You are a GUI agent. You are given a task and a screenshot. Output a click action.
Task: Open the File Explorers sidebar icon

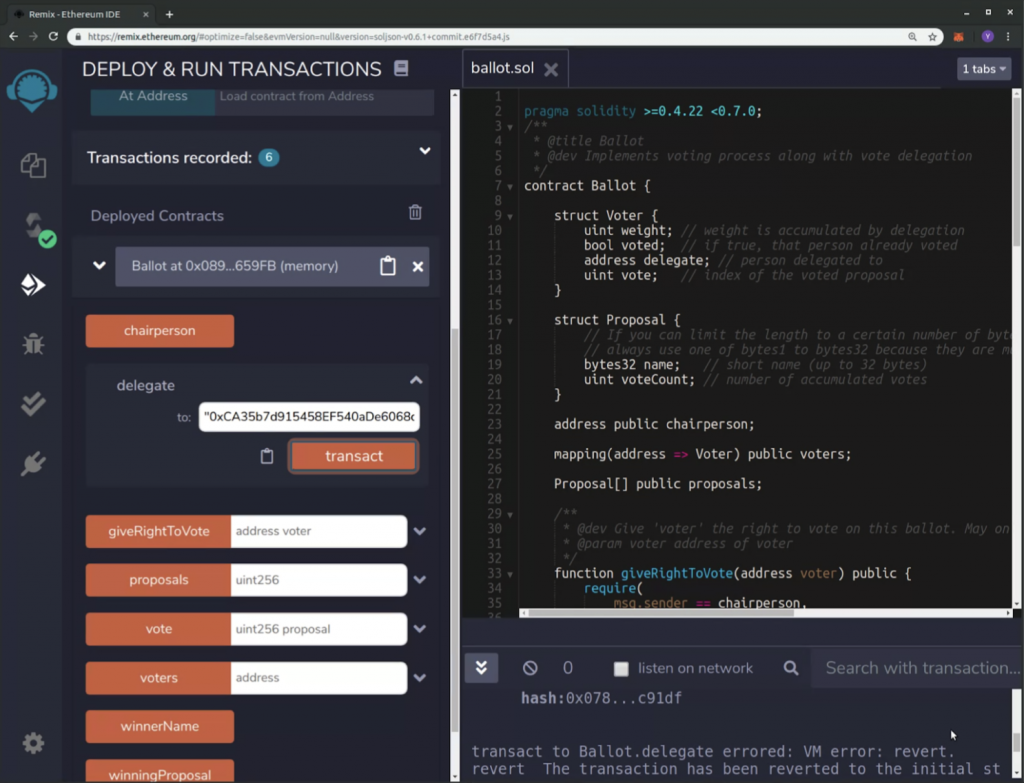tap(33, 165)
